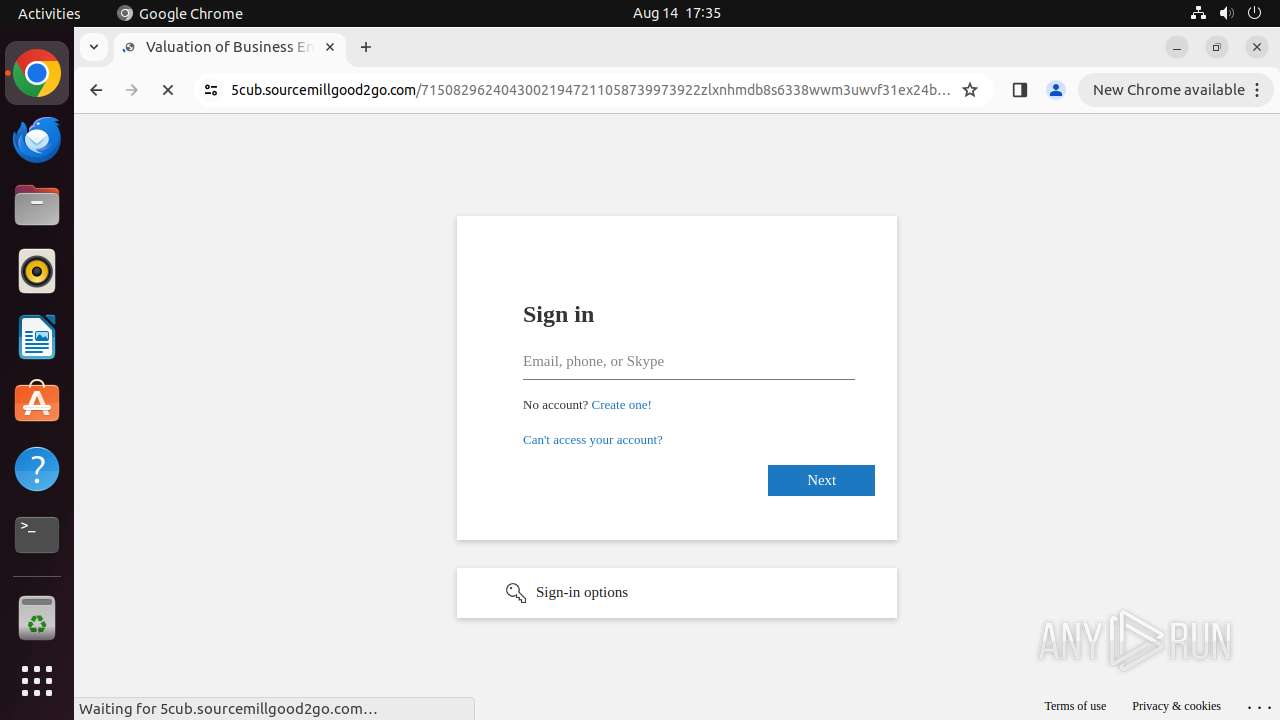Go back using browser back arrow
The image size is (1280, 720).
[96, 90]
